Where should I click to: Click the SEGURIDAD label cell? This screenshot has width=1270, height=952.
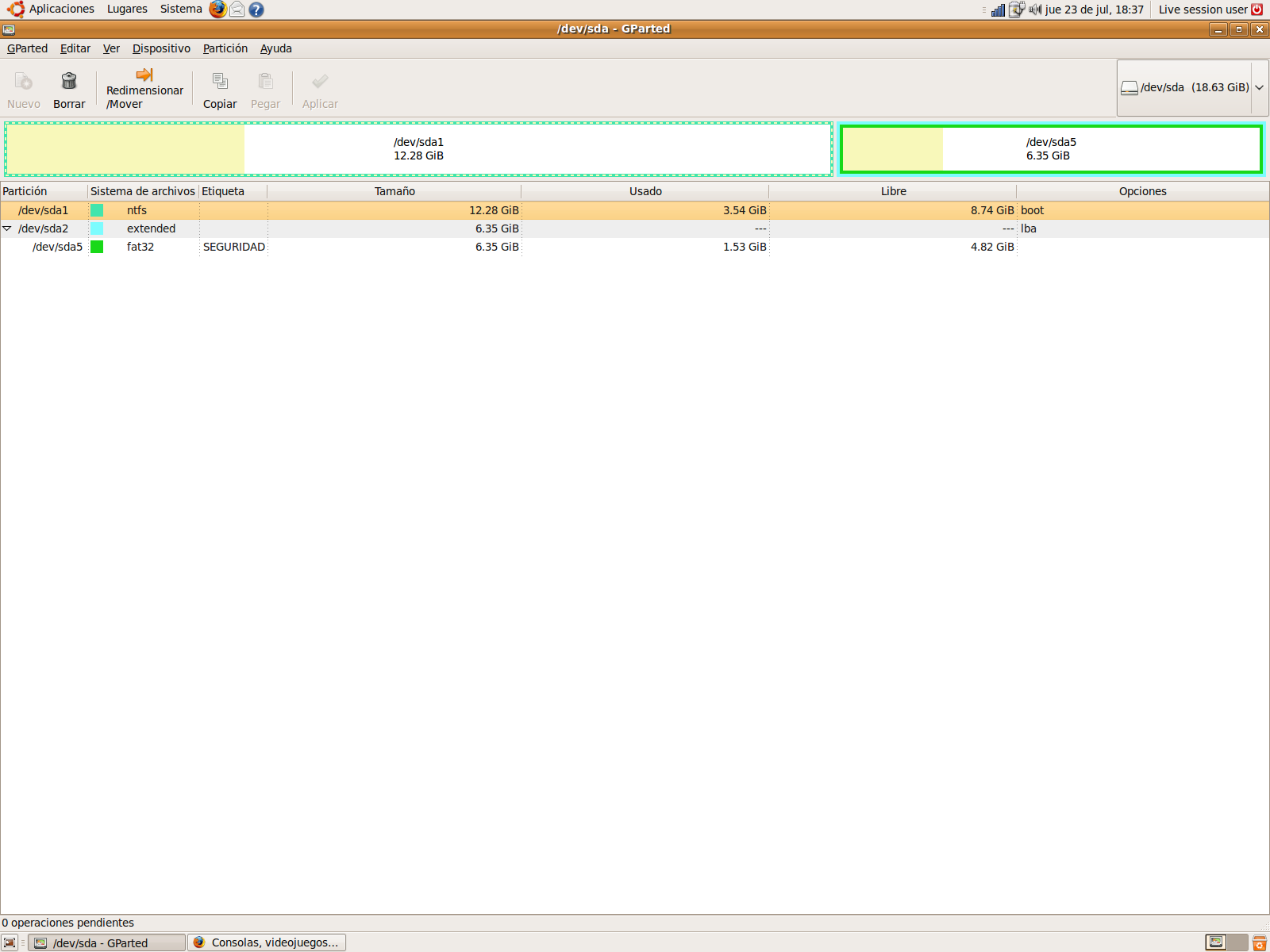coord(234,247)
